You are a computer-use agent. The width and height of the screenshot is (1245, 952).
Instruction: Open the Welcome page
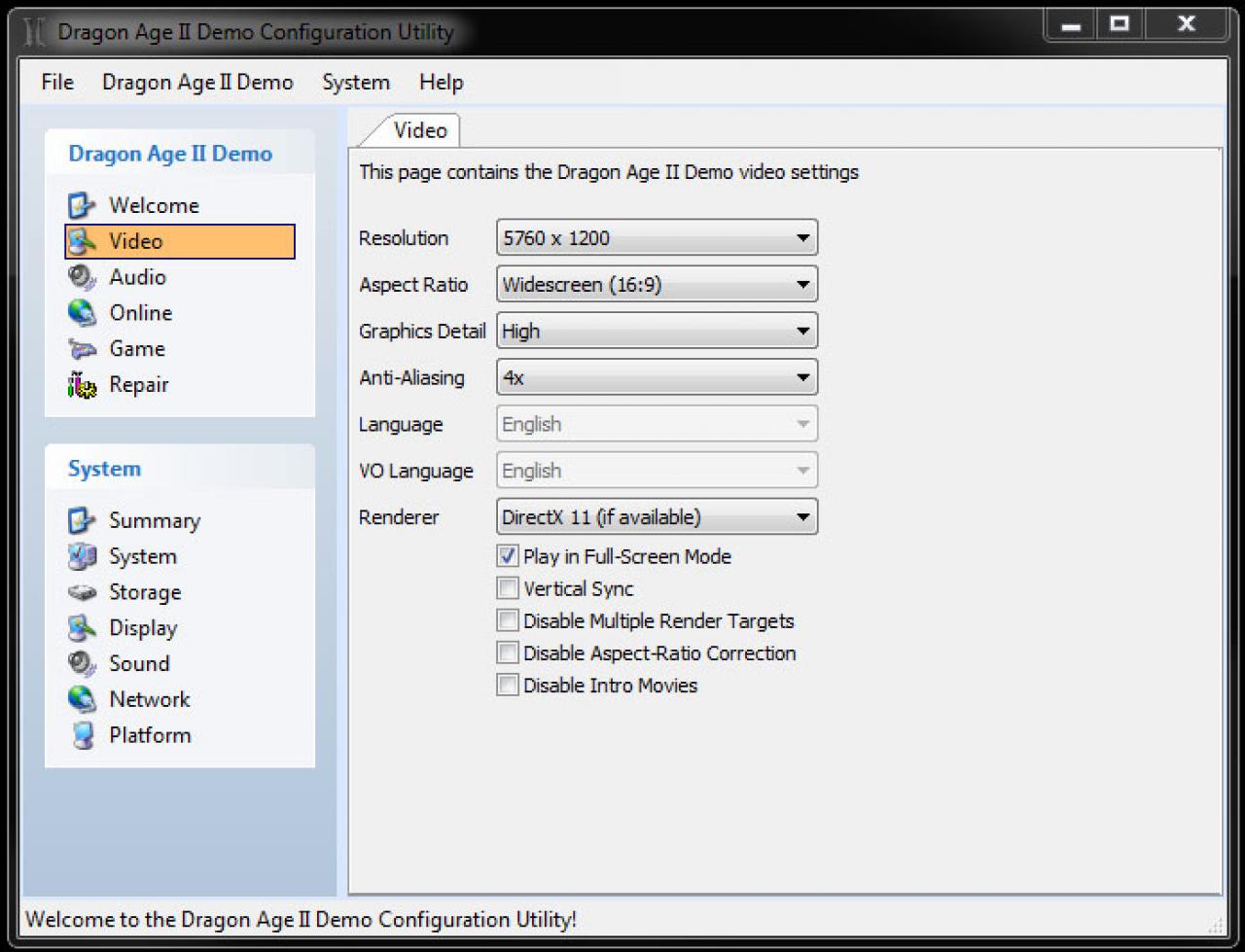coord(154,206)
